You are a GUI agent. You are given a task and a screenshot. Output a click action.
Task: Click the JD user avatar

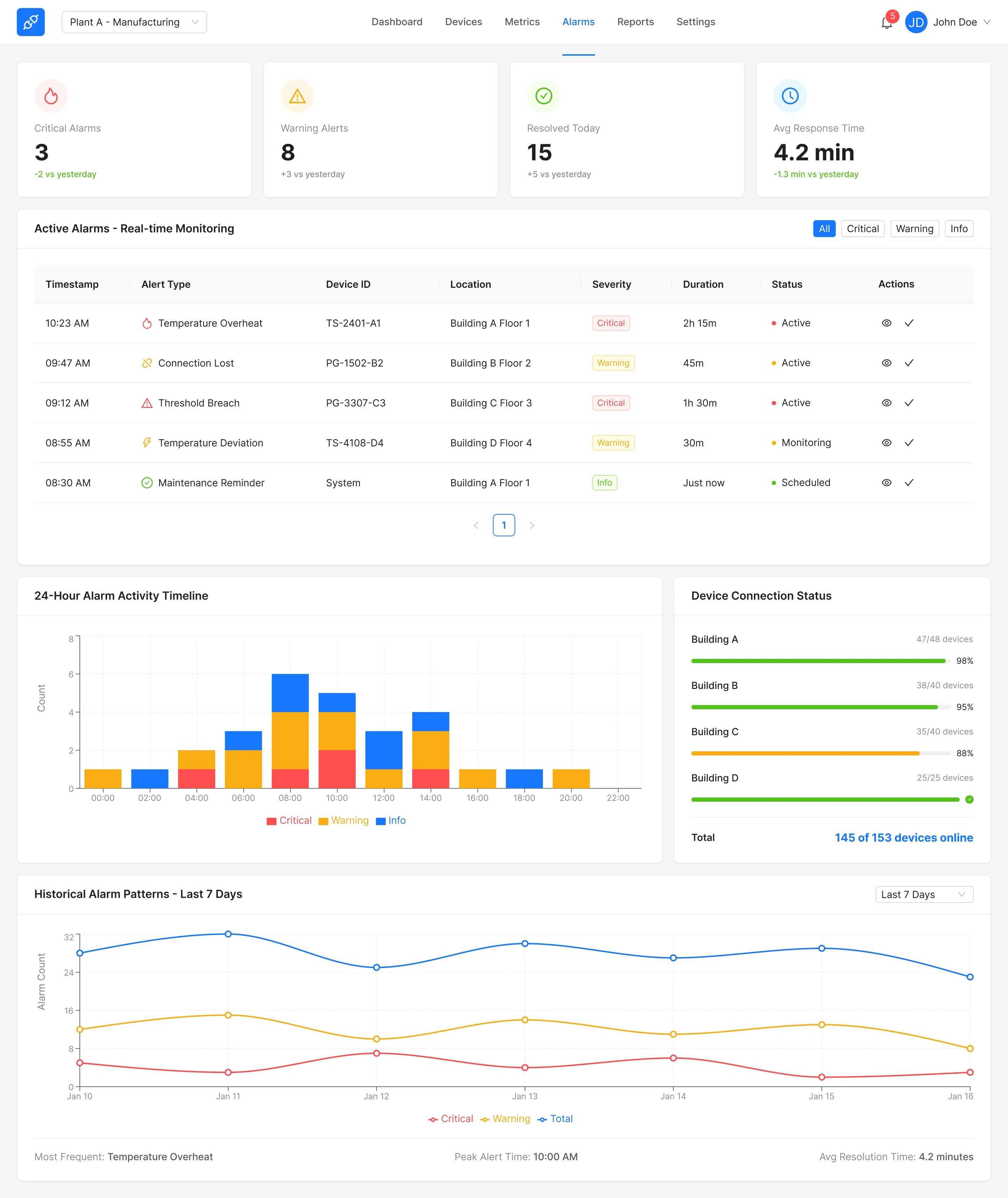[916, 22]
